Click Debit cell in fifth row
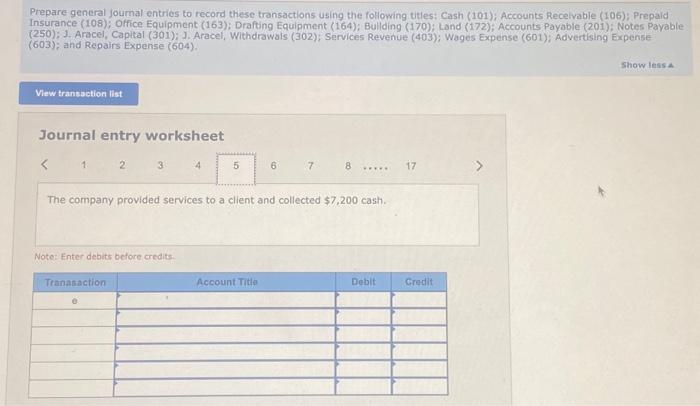 point(363,369)
